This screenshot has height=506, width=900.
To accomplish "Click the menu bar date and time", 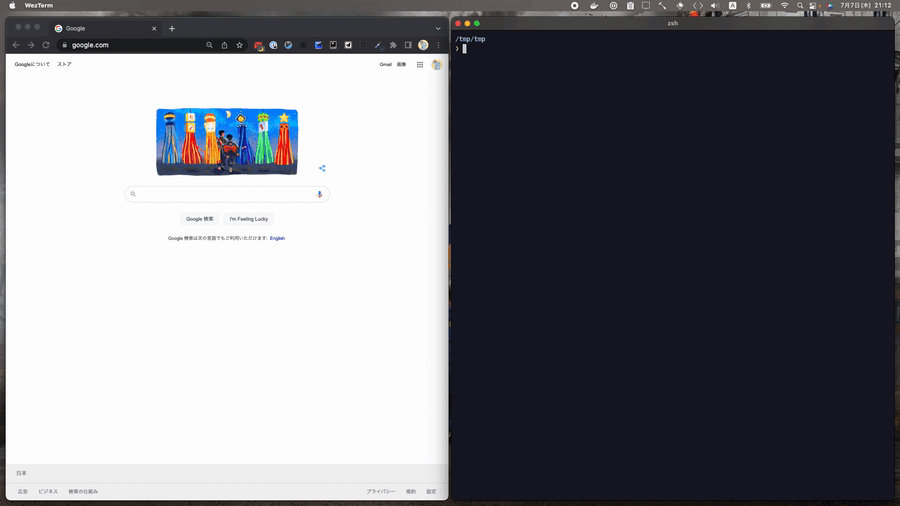I will [866, 5].
